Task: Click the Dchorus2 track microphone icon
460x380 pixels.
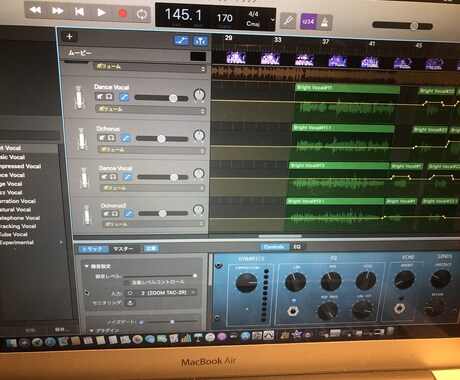Action: click(87, 215)
